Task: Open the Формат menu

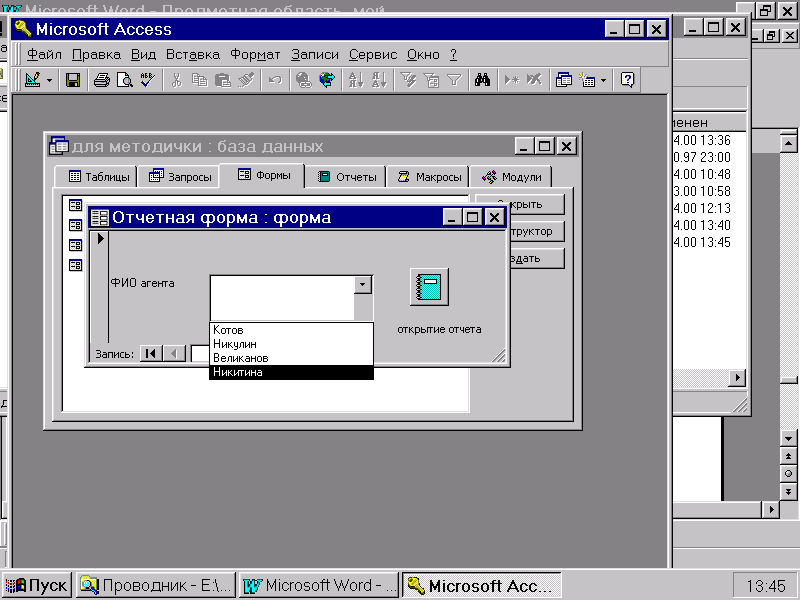Action: click(255, 55)
